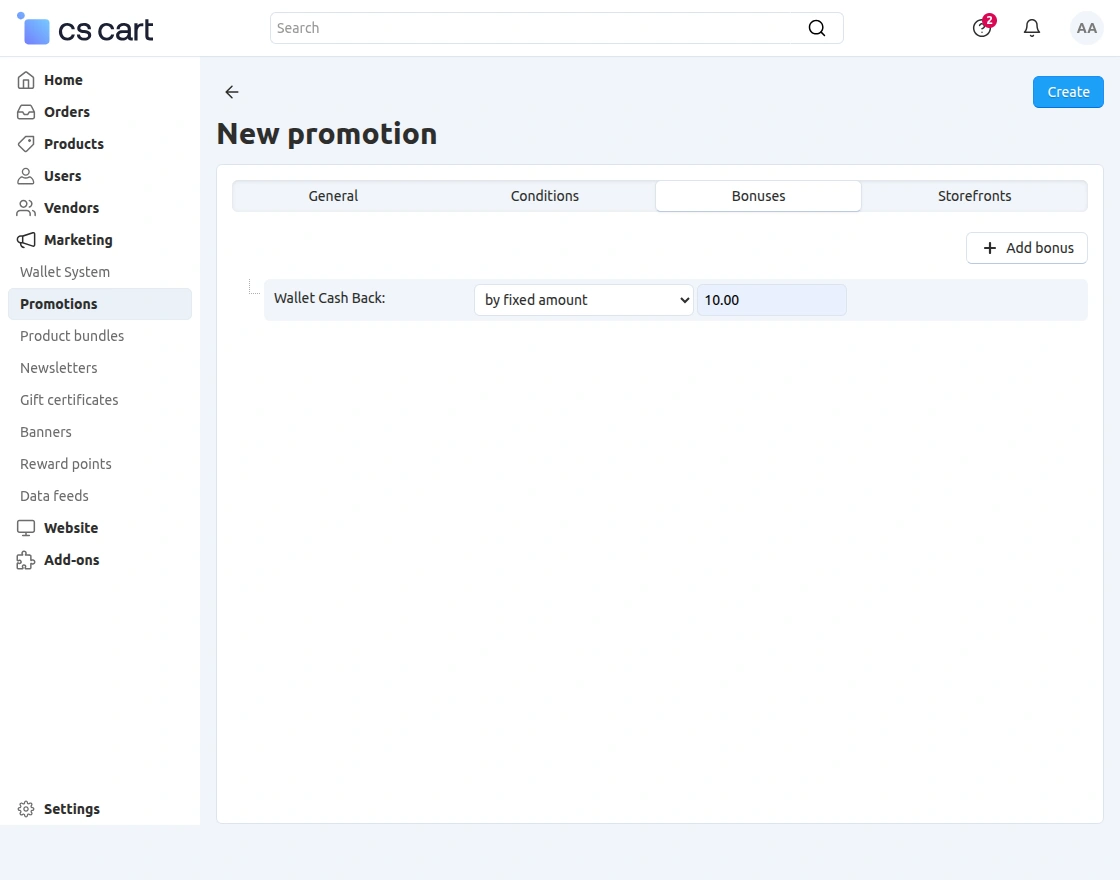The width and height of the screenshot is (1120, 880).
Task: Click the Wallet Cash Back amount field
Action: point(771,300)
